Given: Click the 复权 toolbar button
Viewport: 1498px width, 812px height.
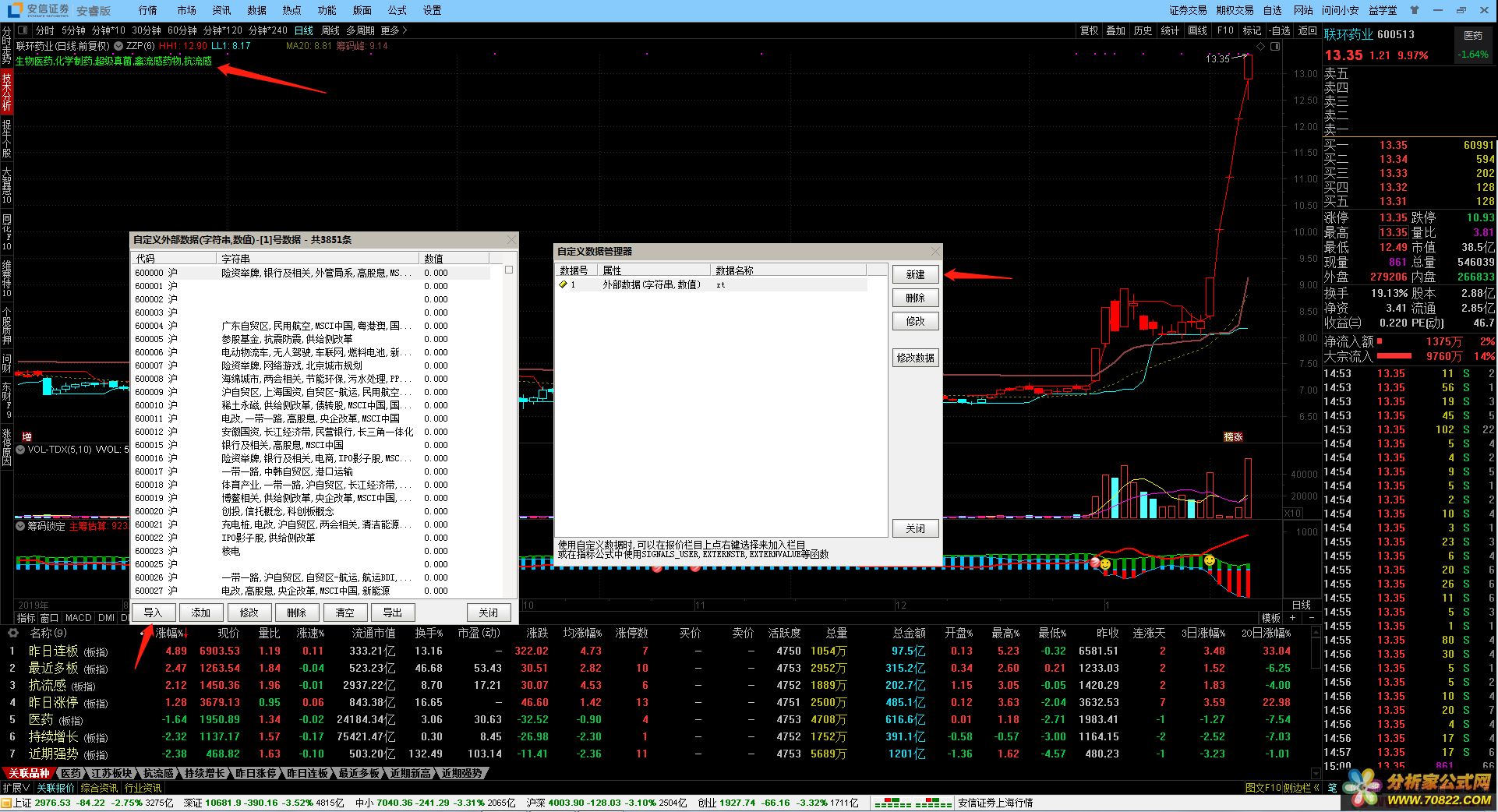Looking at the screenshot, I should click(1089, 30).
